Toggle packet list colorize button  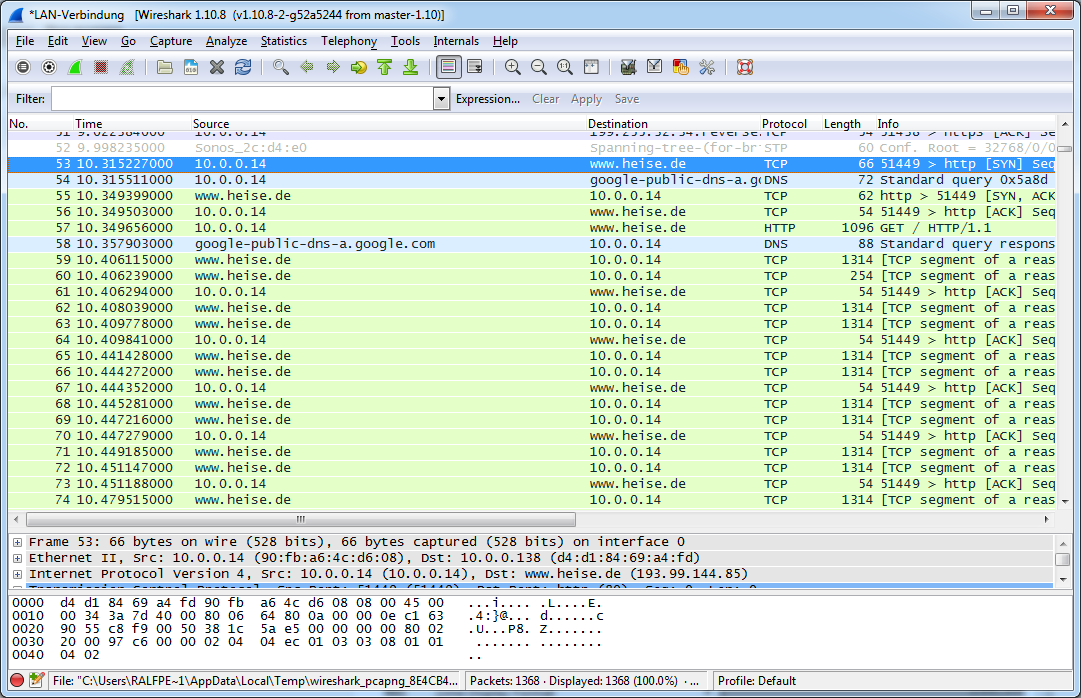pyautogui.click(x=449, y=67)
